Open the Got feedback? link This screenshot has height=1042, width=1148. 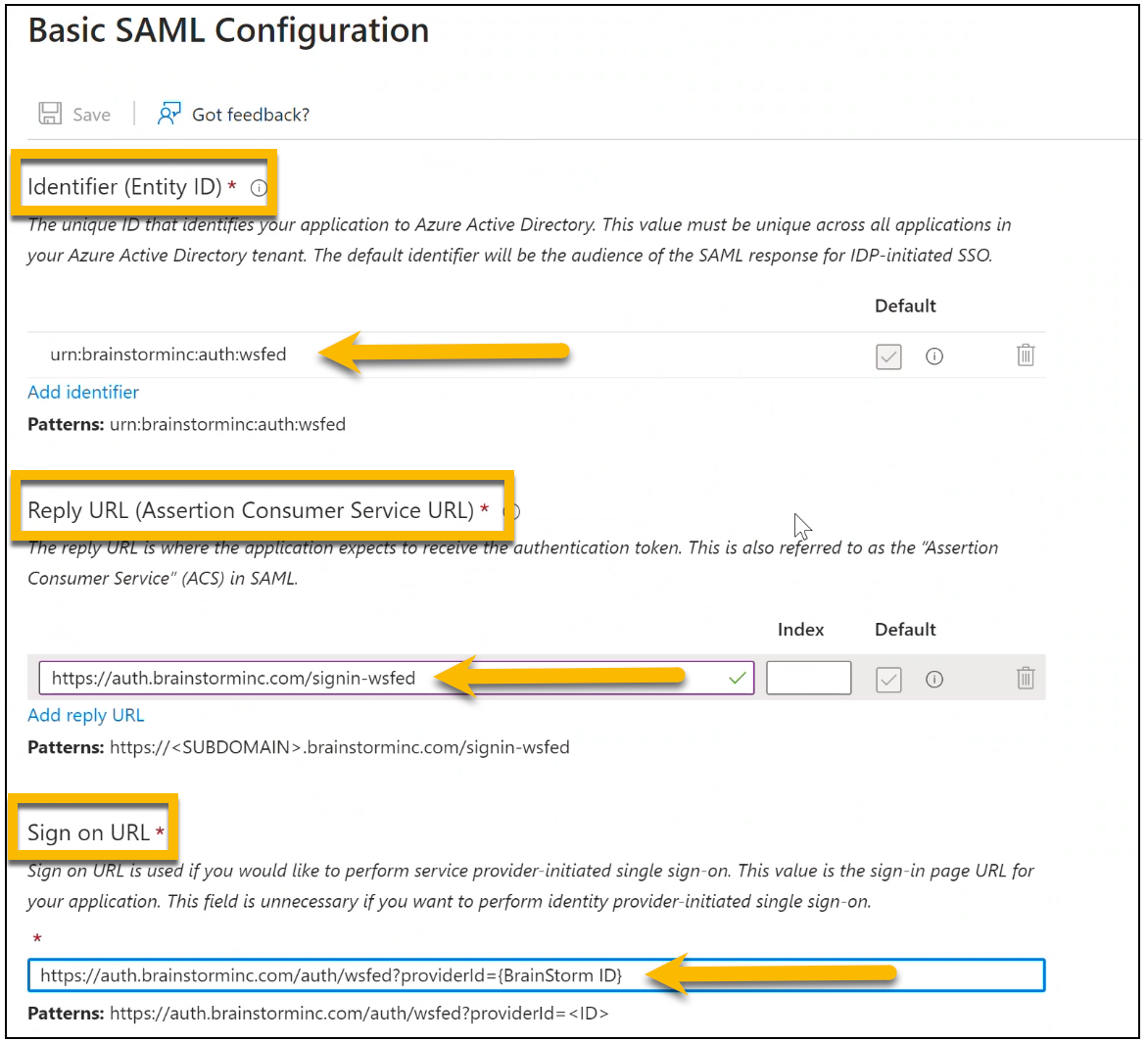(251, 115)
